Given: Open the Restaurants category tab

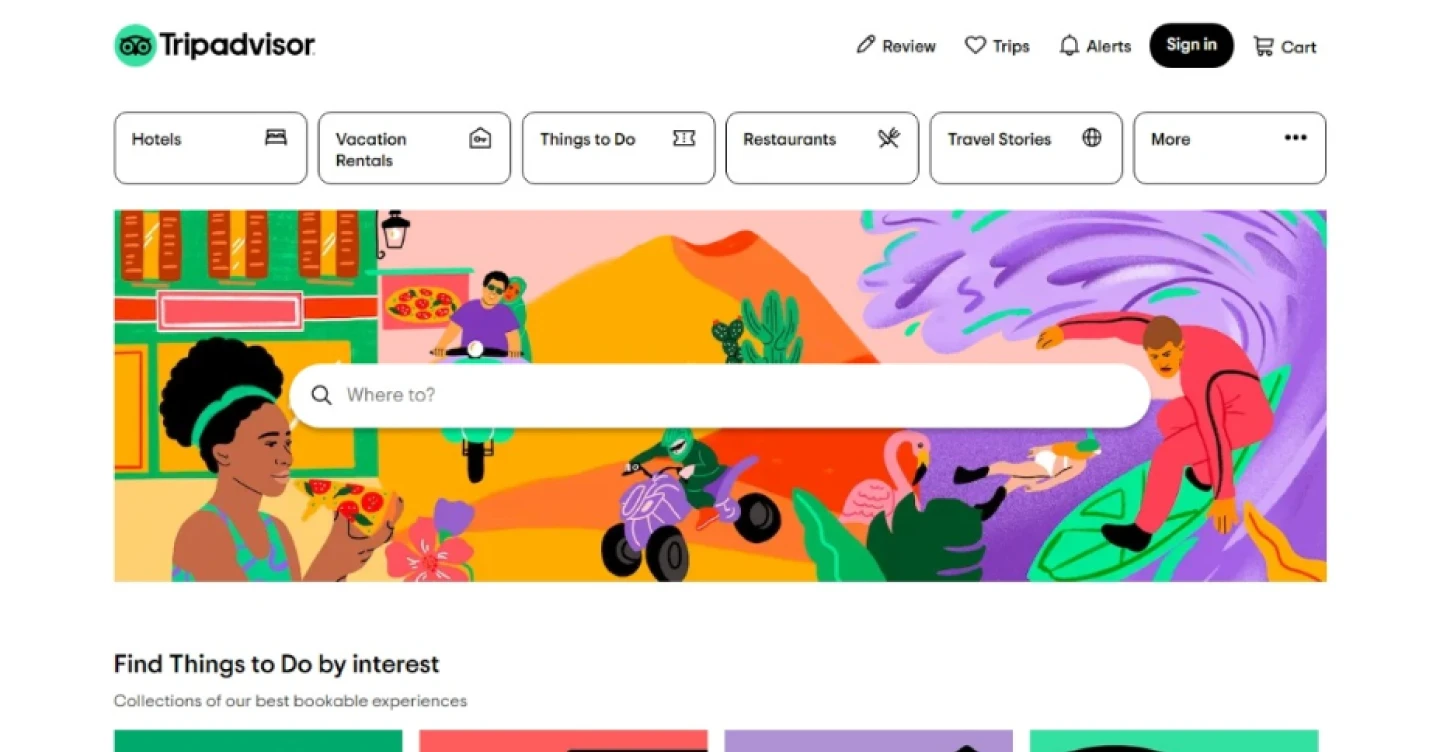Looking at the screenshot, I should tap(822, 148).
